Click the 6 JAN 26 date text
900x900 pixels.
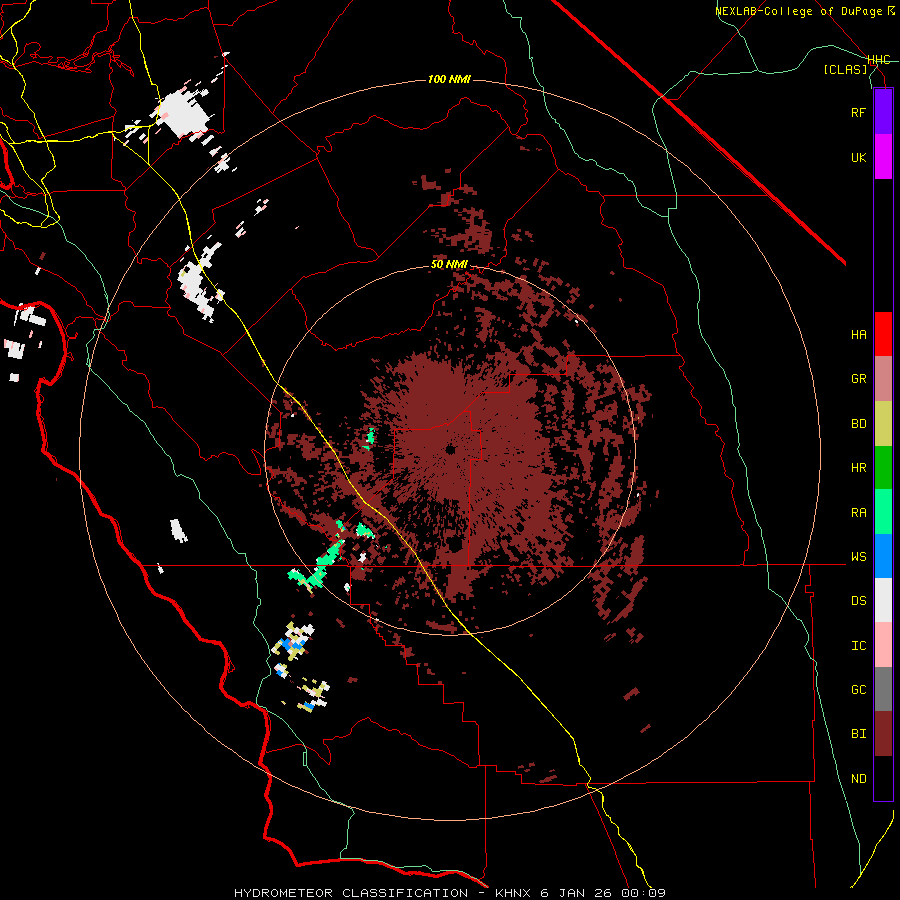tap(577, 893)
